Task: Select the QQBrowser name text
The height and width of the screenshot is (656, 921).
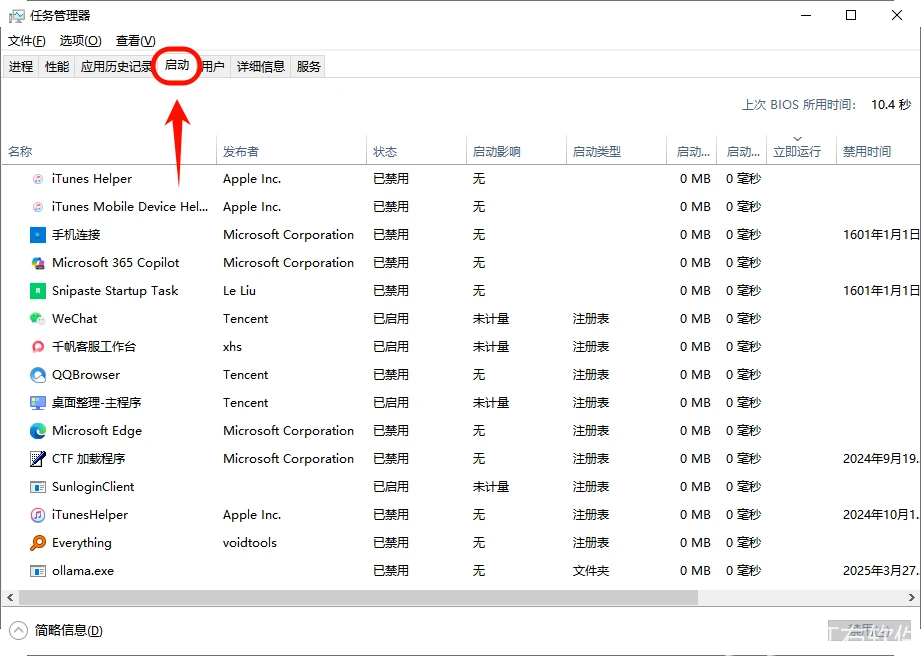Action: coord(86,375)
